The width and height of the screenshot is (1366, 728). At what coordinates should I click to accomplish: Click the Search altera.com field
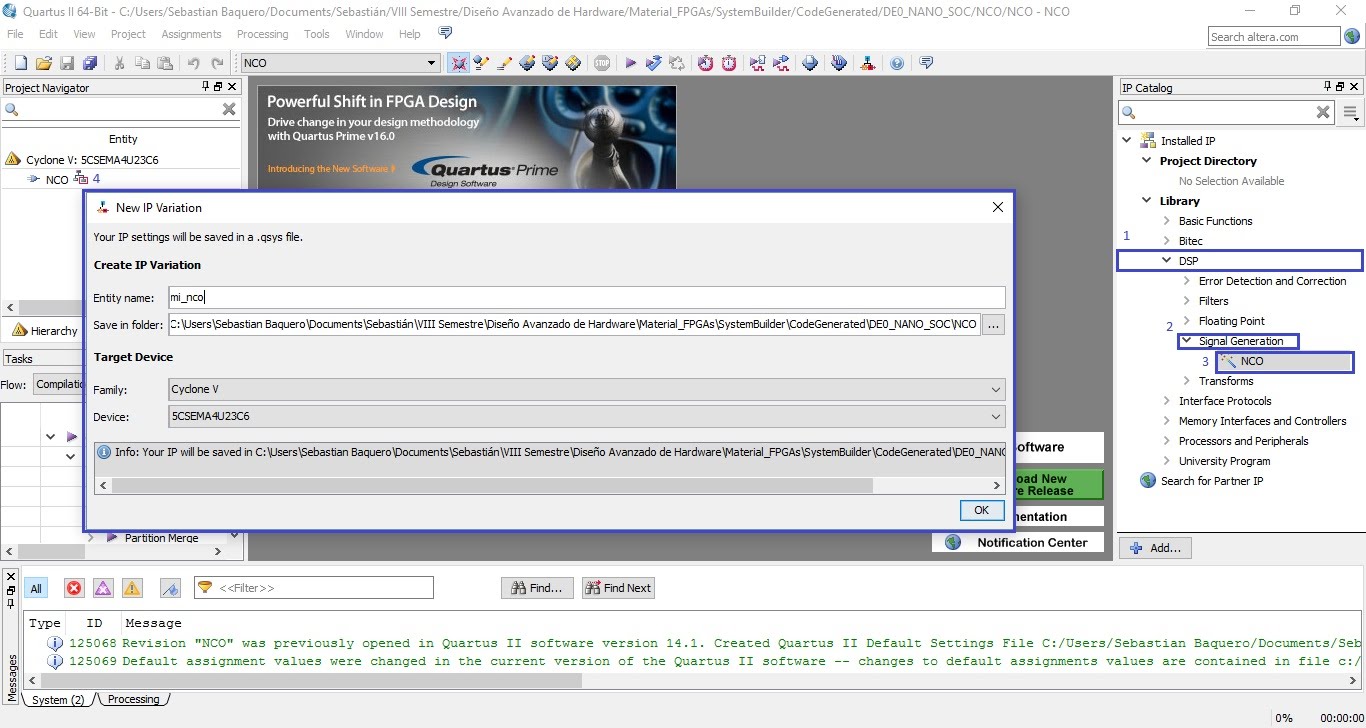tap(1273, 37)
